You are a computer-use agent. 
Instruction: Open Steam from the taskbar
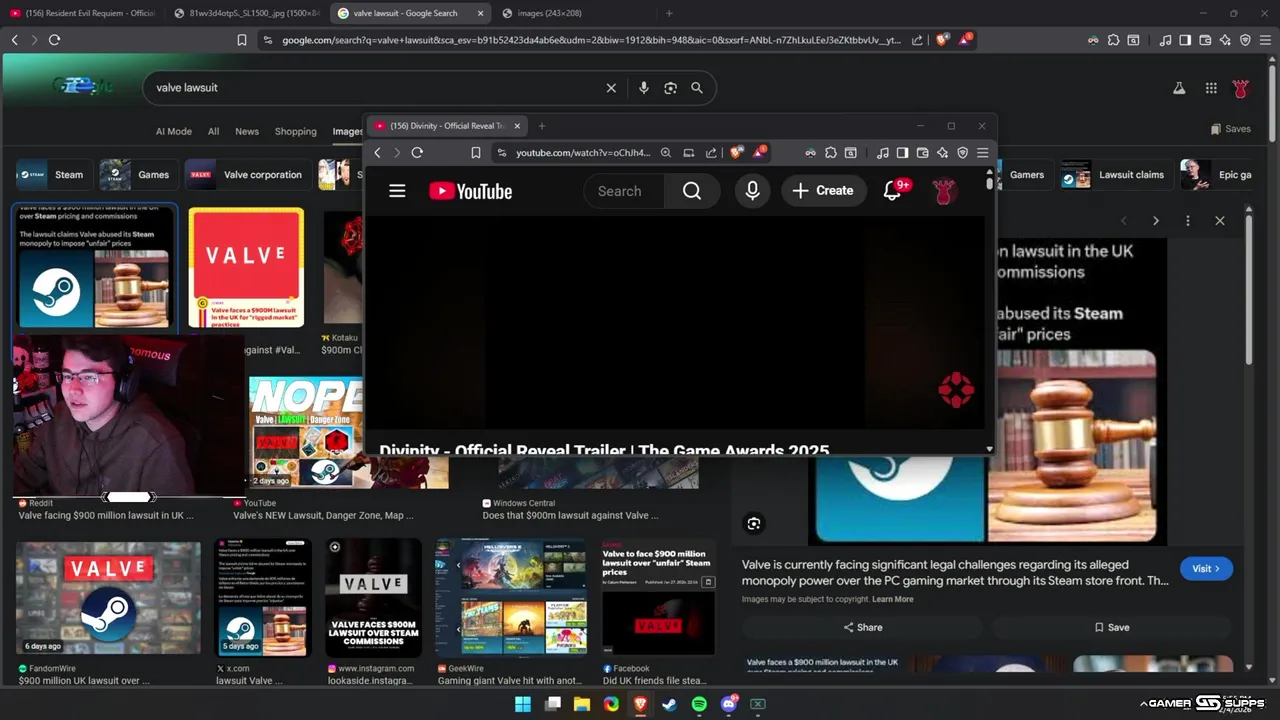(670, 704)
